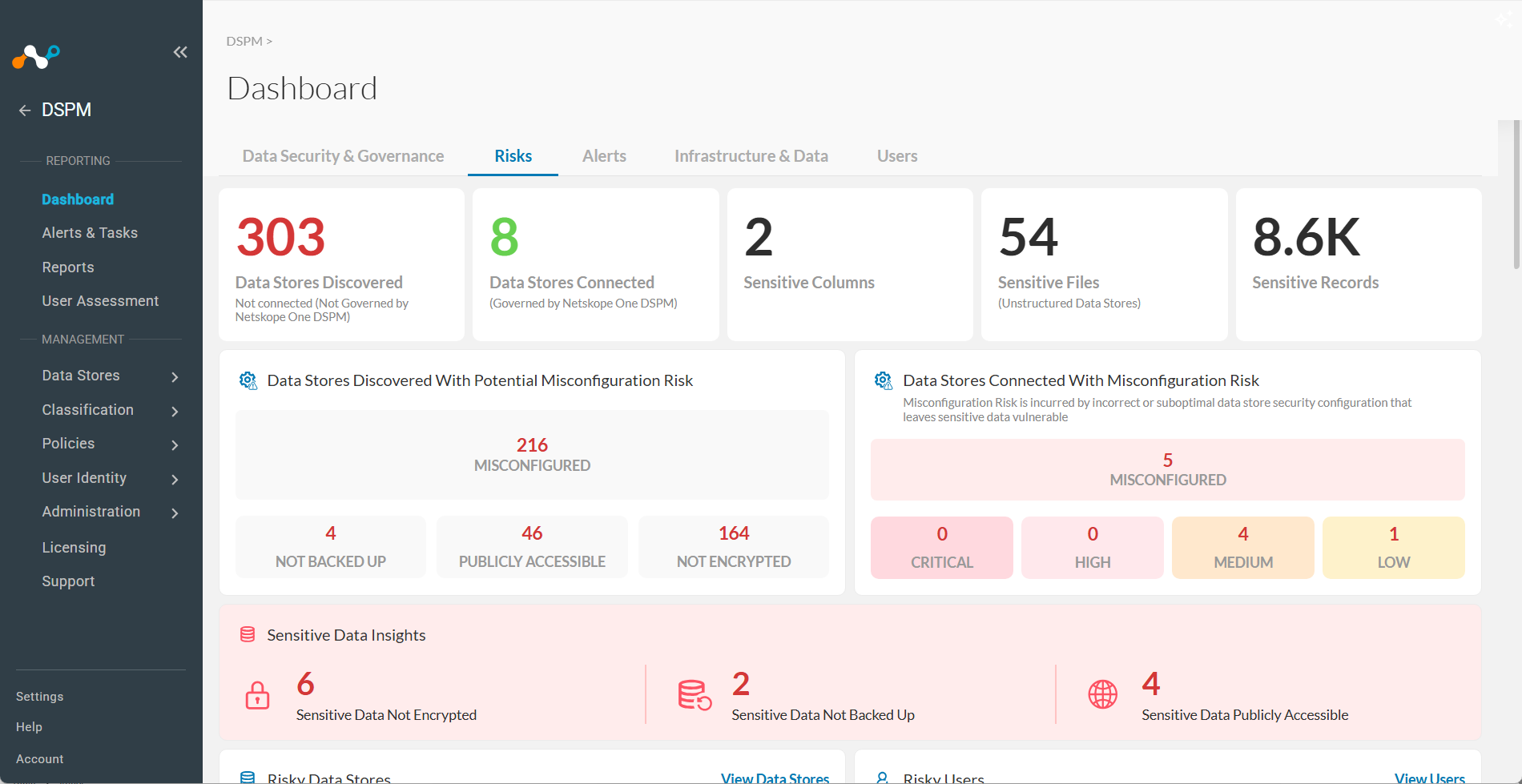The width and height of the screenshot is (1522, 784).
Task: Click the globe icon for Publicly Accessible
Action: pyautogui.click(x=1102, y=694)
